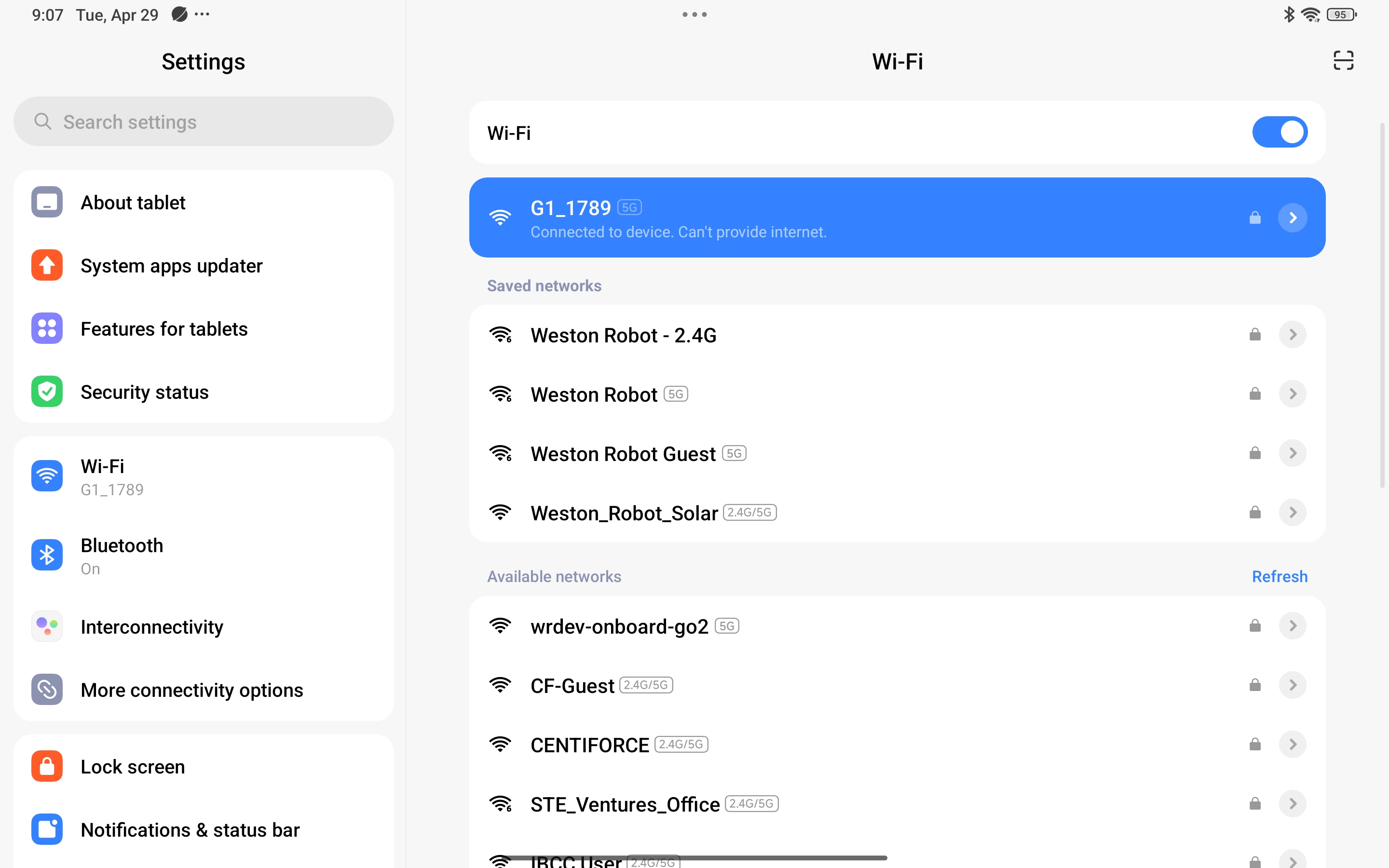Tap the G1_1789 subtitle under sidebar Wi-Fi
This screenshot has width=1389, height=868.
(x=112, y=489)
